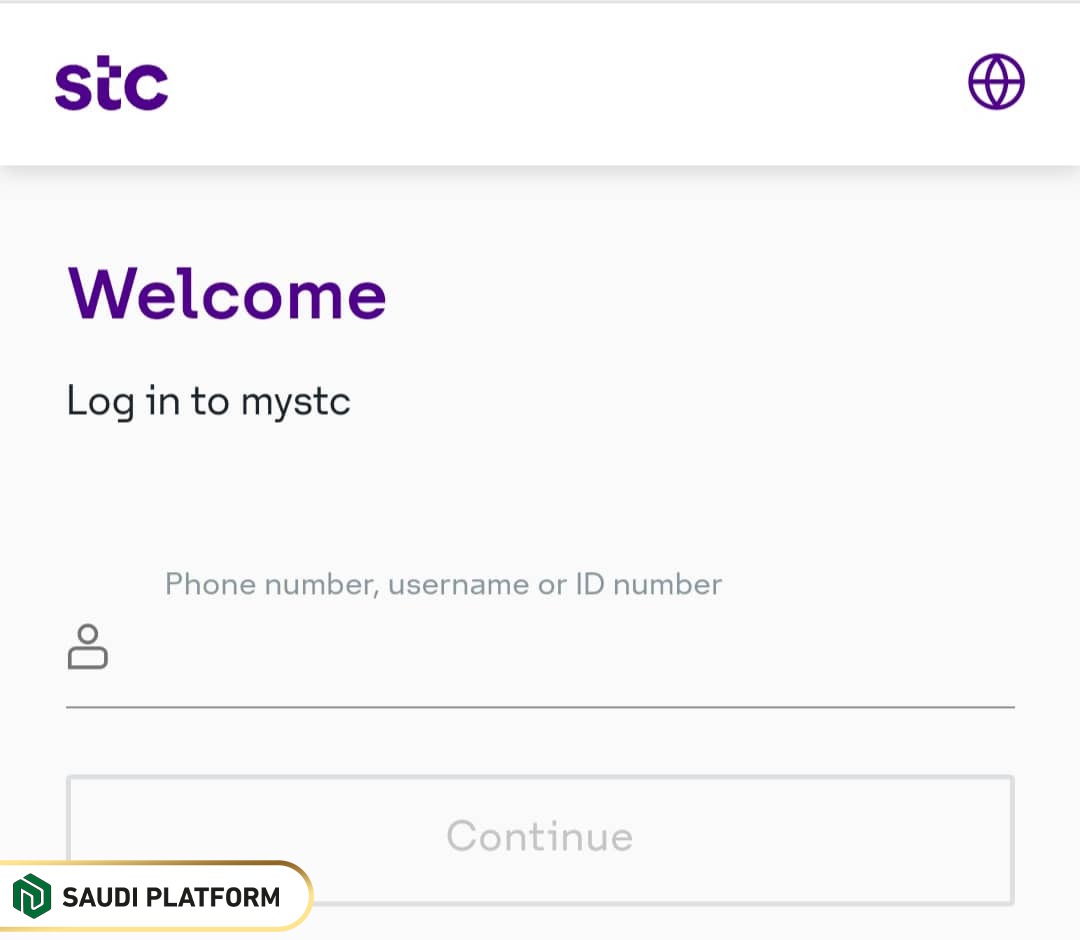Click the greyed-out Continue control
Screen dimensions: 1080x940
pyautogui.click(x=540, y=838)
